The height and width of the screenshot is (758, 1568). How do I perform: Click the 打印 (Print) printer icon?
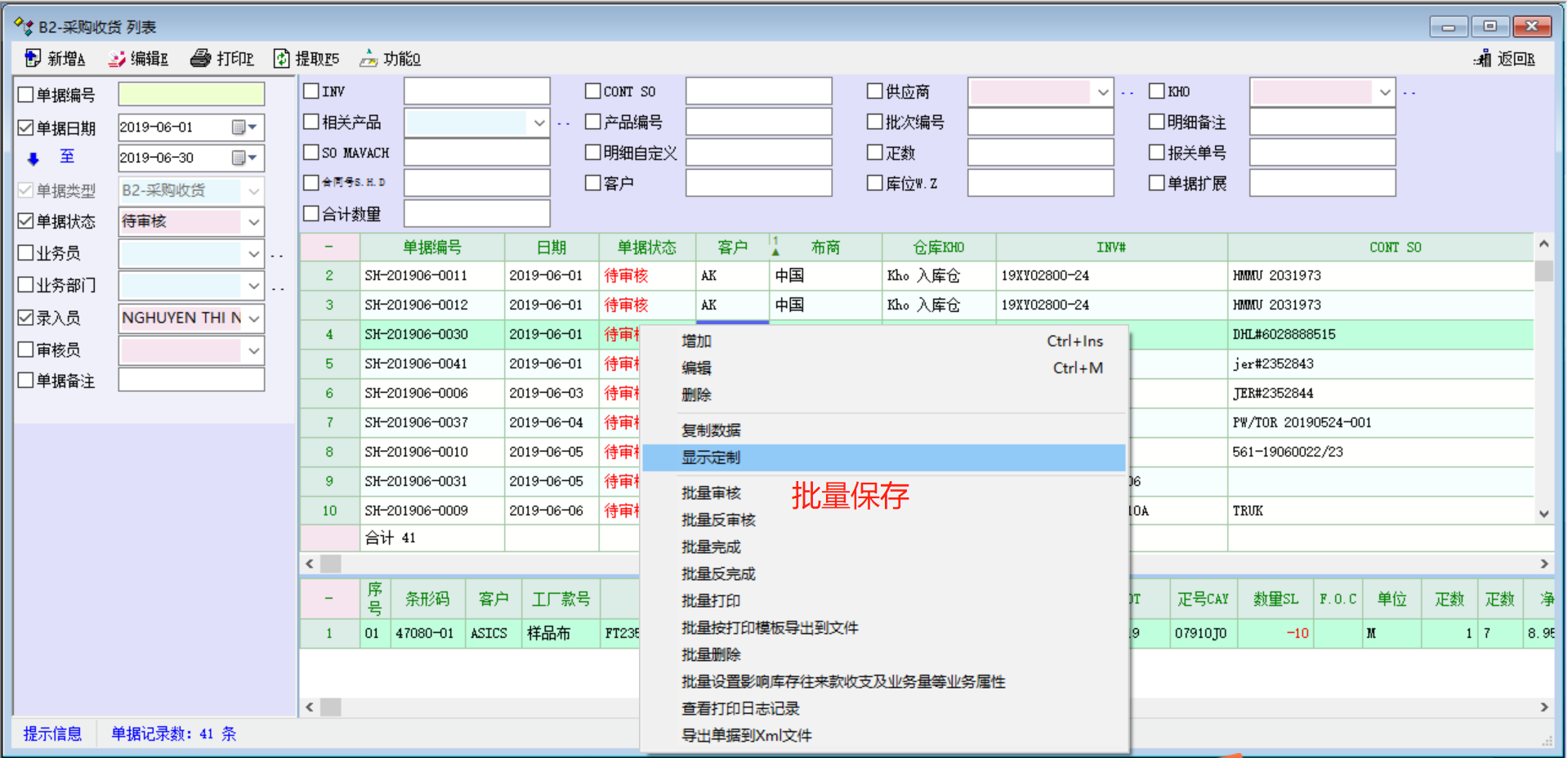pos(200,58)
